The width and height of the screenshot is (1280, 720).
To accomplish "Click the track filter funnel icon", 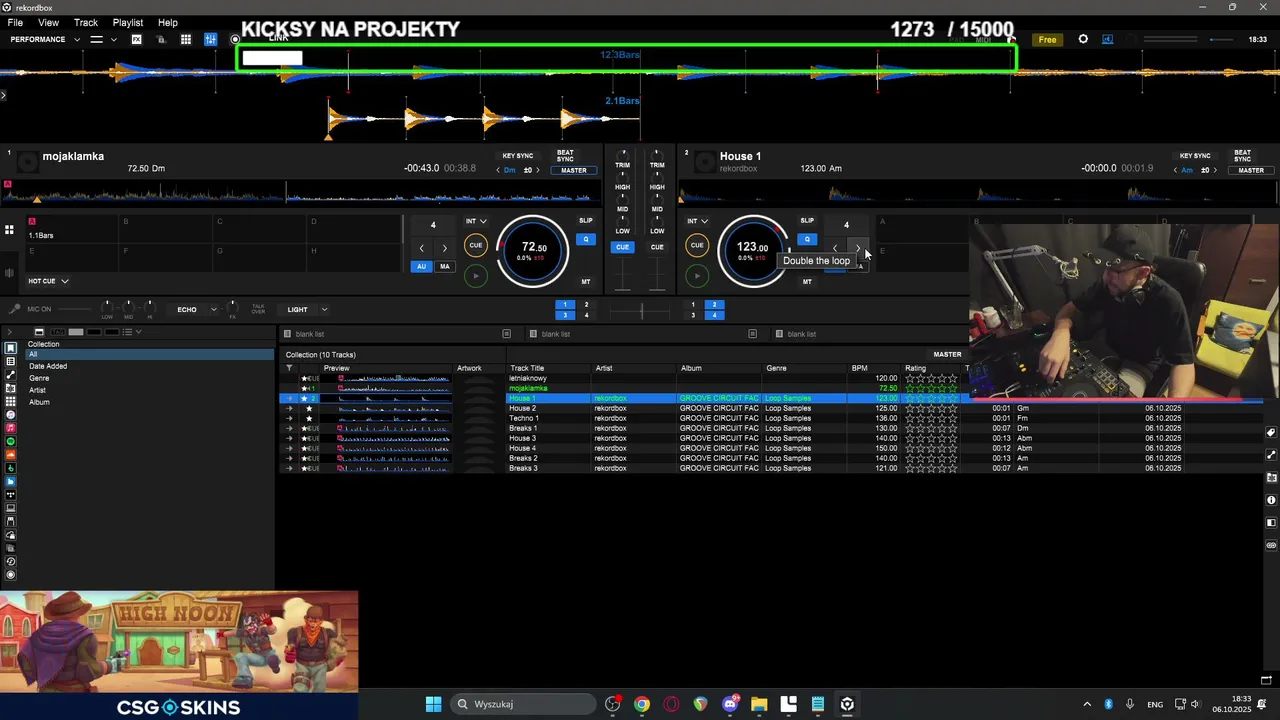I will (x=289, y=368).
